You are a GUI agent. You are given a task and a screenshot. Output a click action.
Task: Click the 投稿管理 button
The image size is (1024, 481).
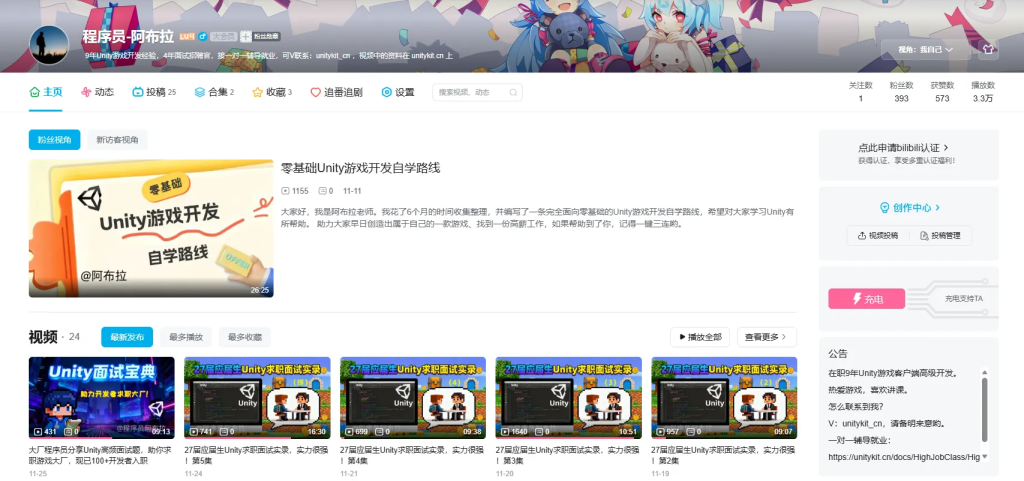(940, 236)
